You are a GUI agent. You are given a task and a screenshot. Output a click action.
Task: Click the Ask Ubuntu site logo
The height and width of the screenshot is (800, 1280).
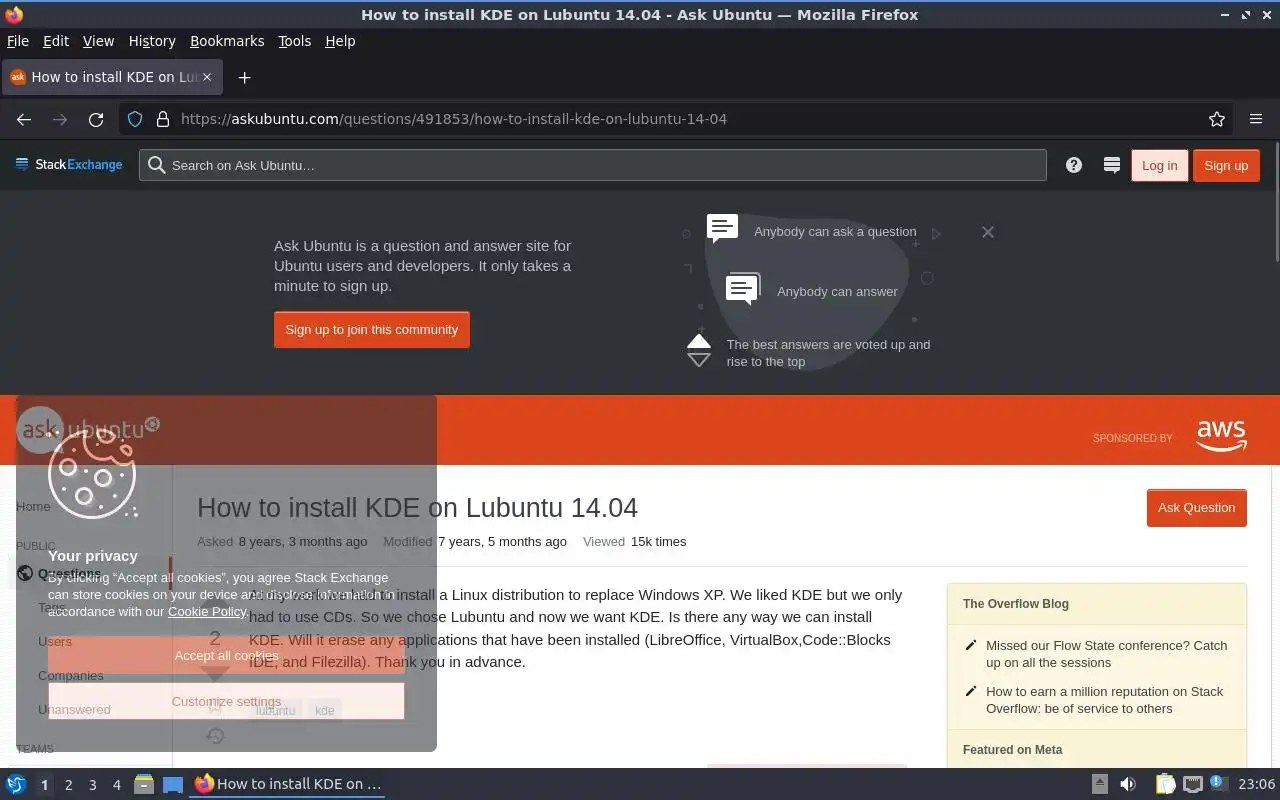88,430
